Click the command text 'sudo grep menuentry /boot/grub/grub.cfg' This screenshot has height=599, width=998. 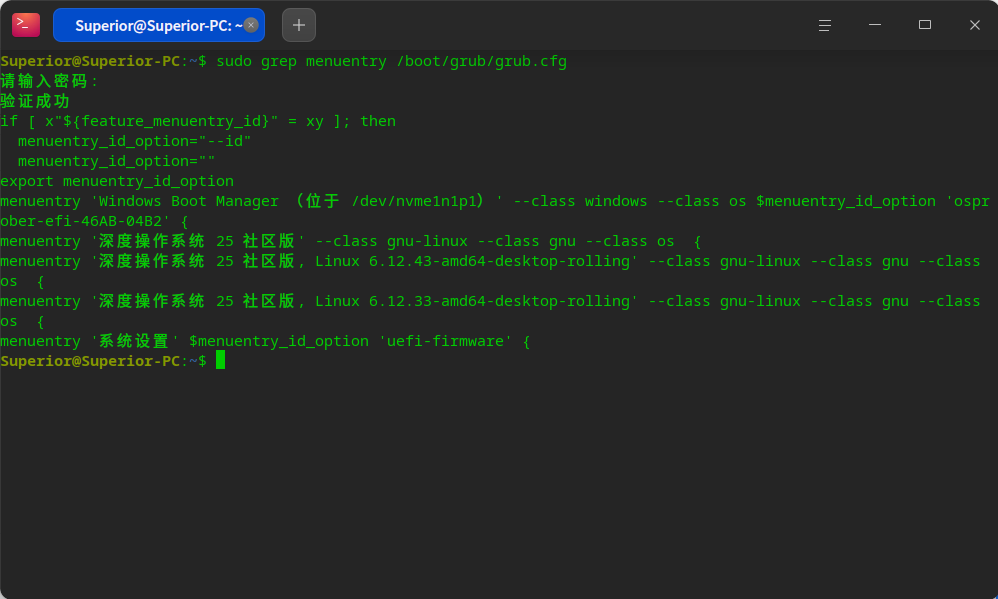click(391, 62)
